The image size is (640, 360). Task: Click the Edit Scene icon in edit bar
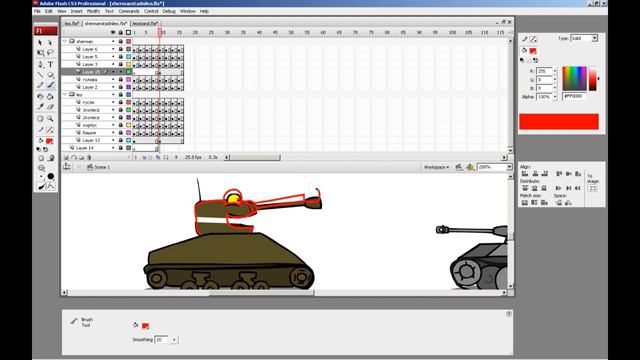tap(459, 167)
